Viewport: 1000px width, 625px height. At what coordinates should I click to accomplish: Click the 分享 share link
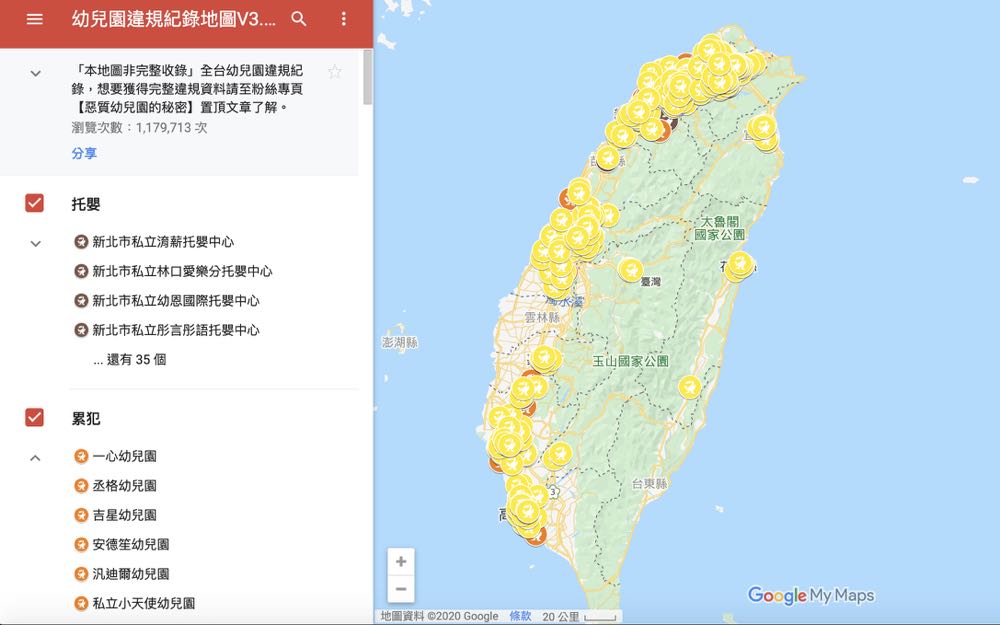pos(84,154)
